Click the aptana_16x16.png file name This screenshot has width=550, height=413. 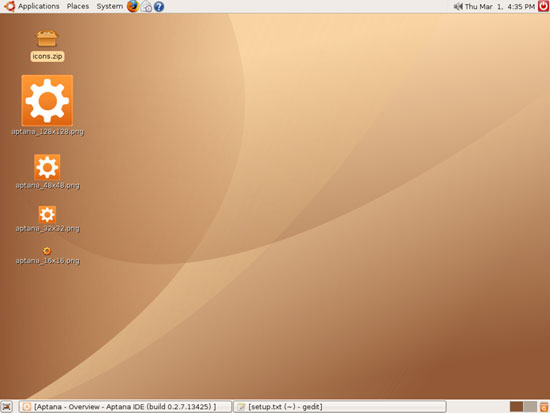48,261
